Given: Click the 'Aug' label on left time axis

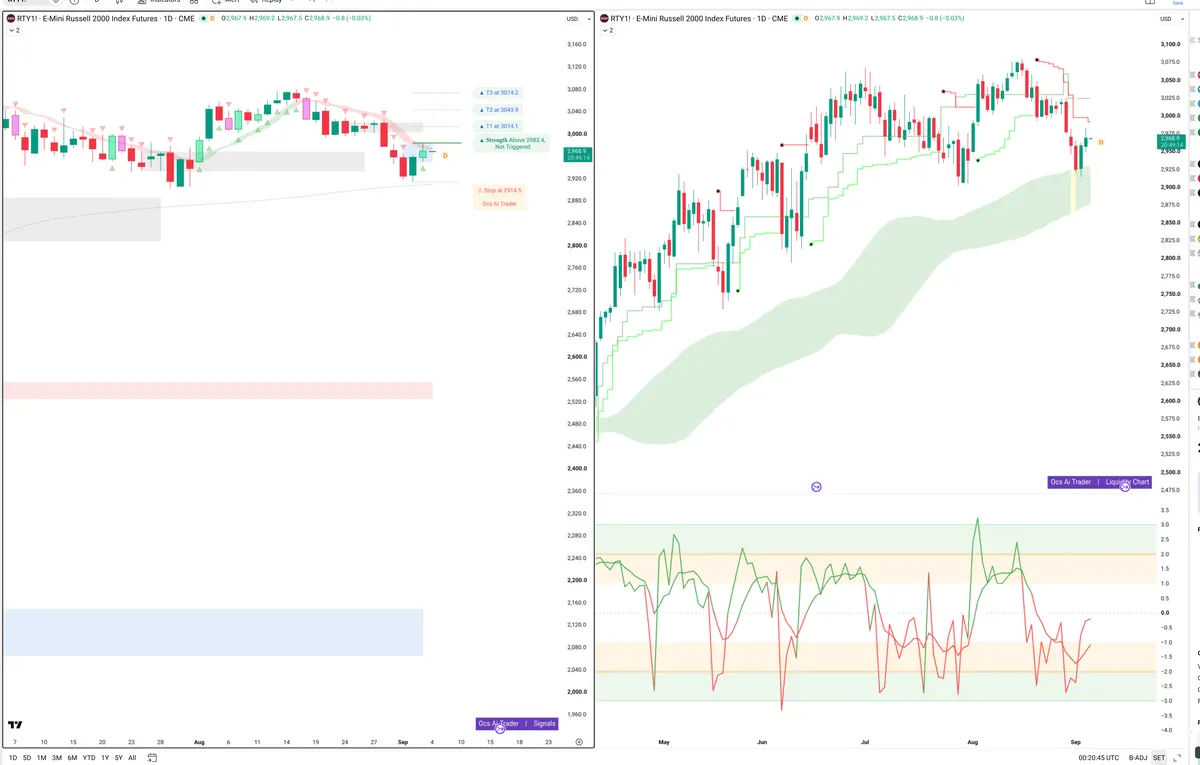Looking at the screenshot, I should click(198, 742).
